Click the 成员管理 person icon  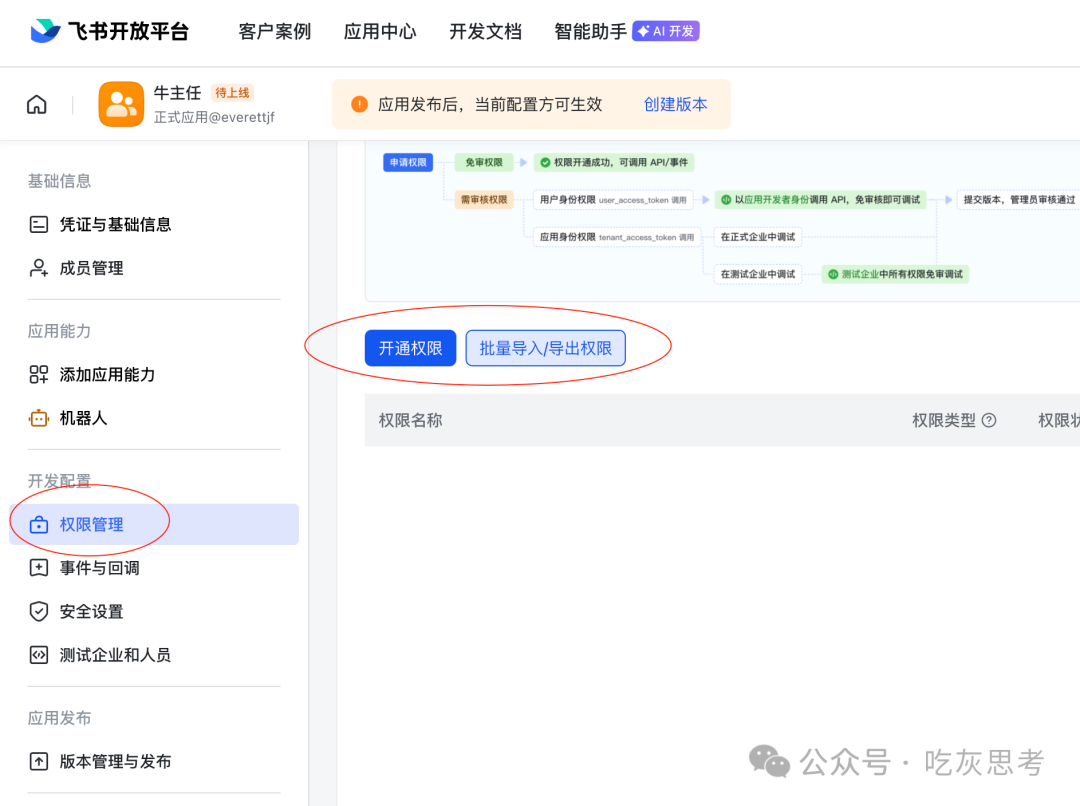point(39,268)
